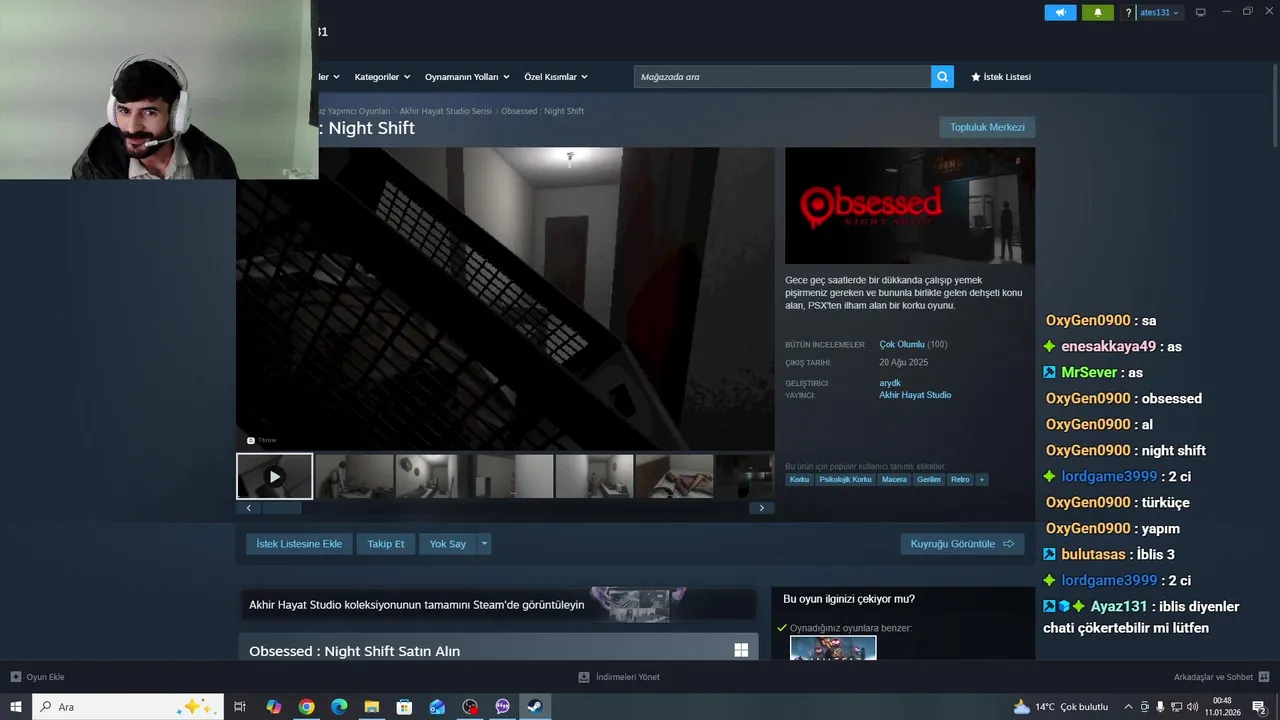Click Kuyruğu Görüntüle queue button

[x=962, y=544]
